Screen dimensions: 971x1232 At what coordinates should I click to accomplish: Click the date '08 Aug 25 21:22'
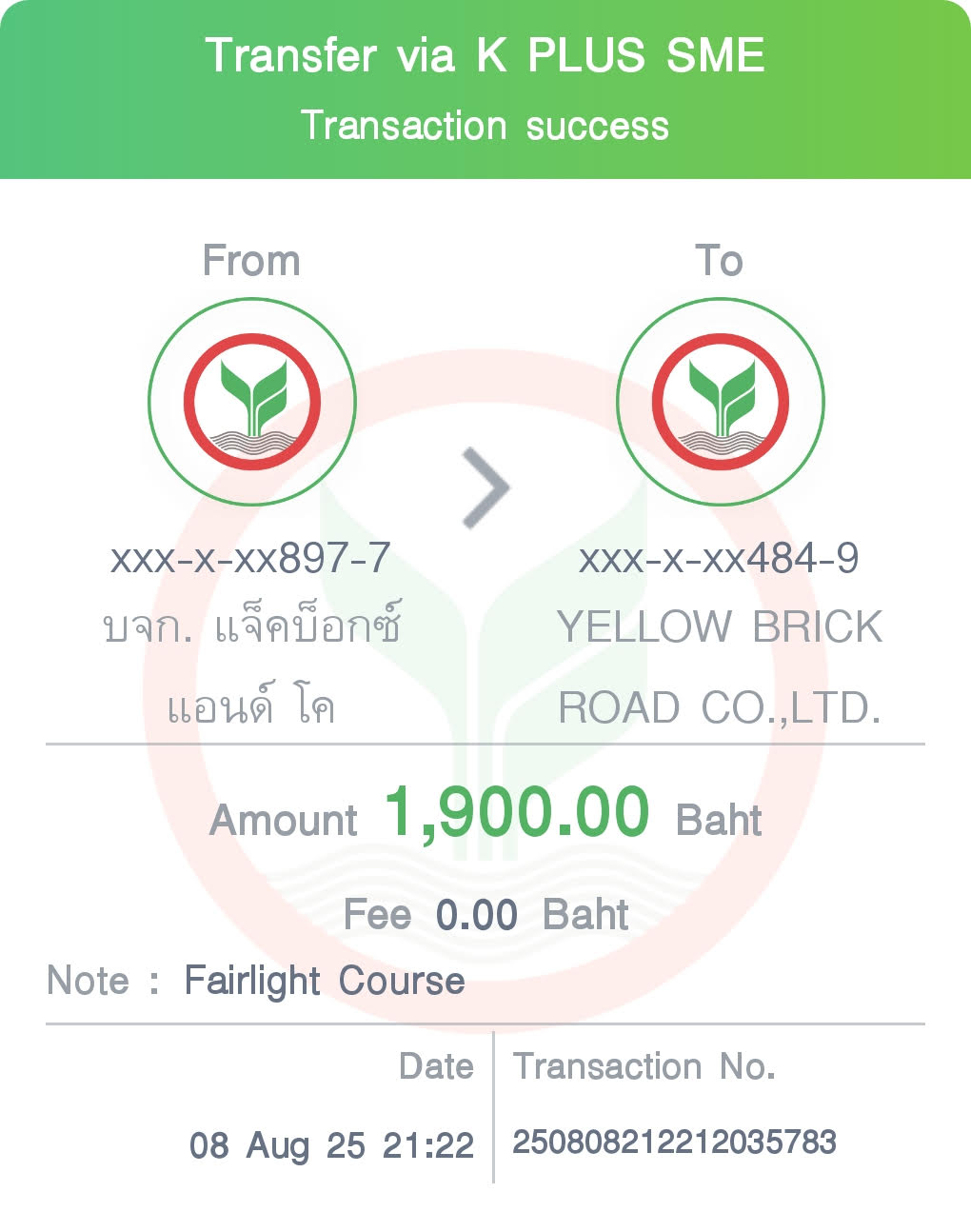[331, 1144]
